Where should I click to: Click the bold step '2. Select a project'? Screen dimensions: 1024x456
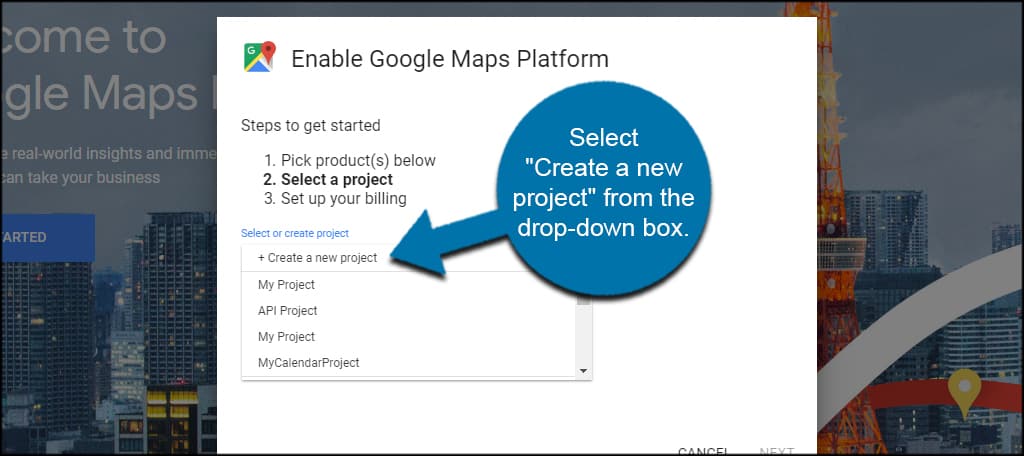point(328,179)
